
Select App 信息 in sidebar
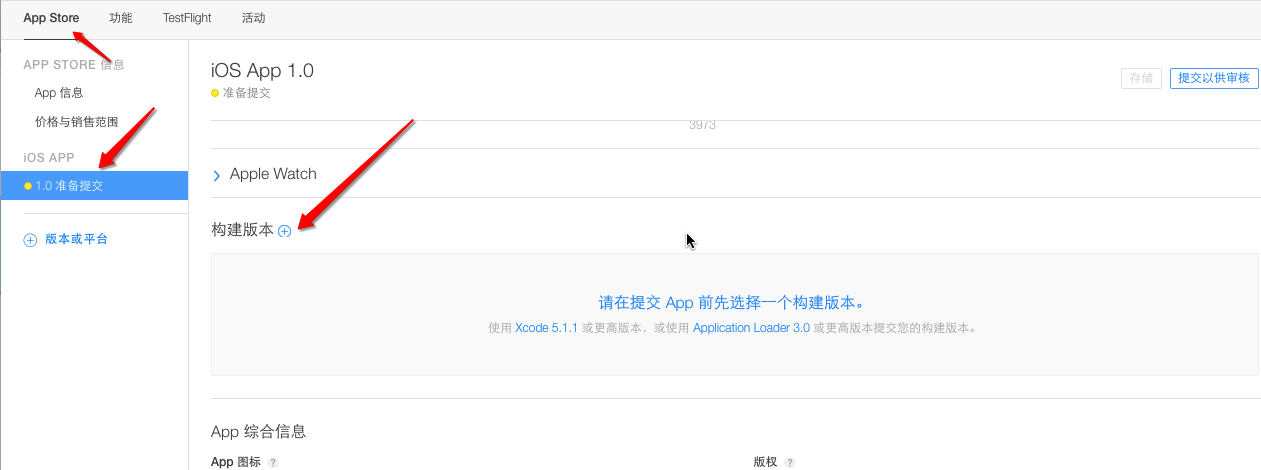point(59,93)
